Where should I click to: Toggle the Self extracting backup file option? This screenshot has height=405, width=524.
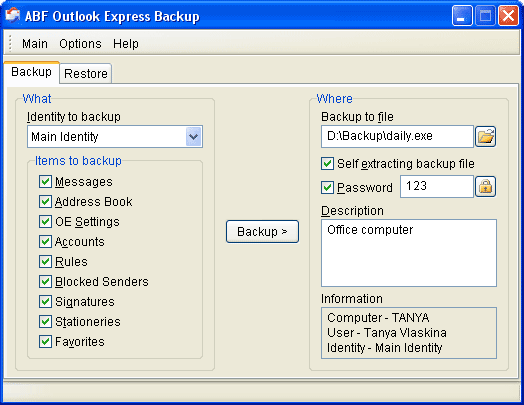(x=327, y=164)
